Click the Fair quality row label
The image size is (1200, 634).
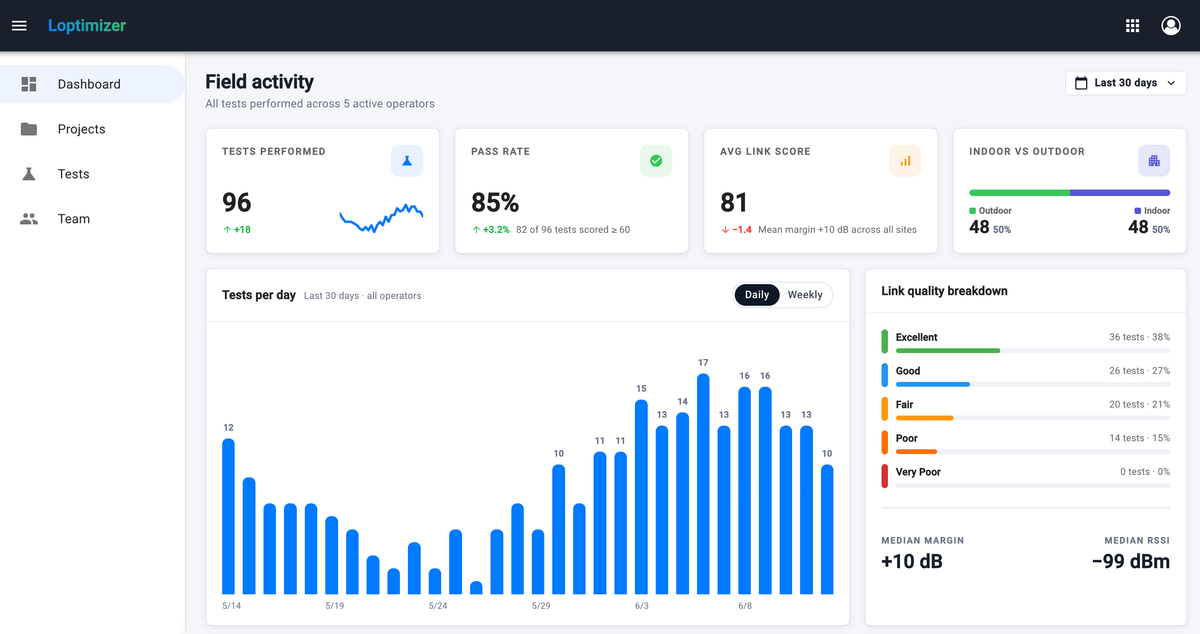tap(905, 405)
